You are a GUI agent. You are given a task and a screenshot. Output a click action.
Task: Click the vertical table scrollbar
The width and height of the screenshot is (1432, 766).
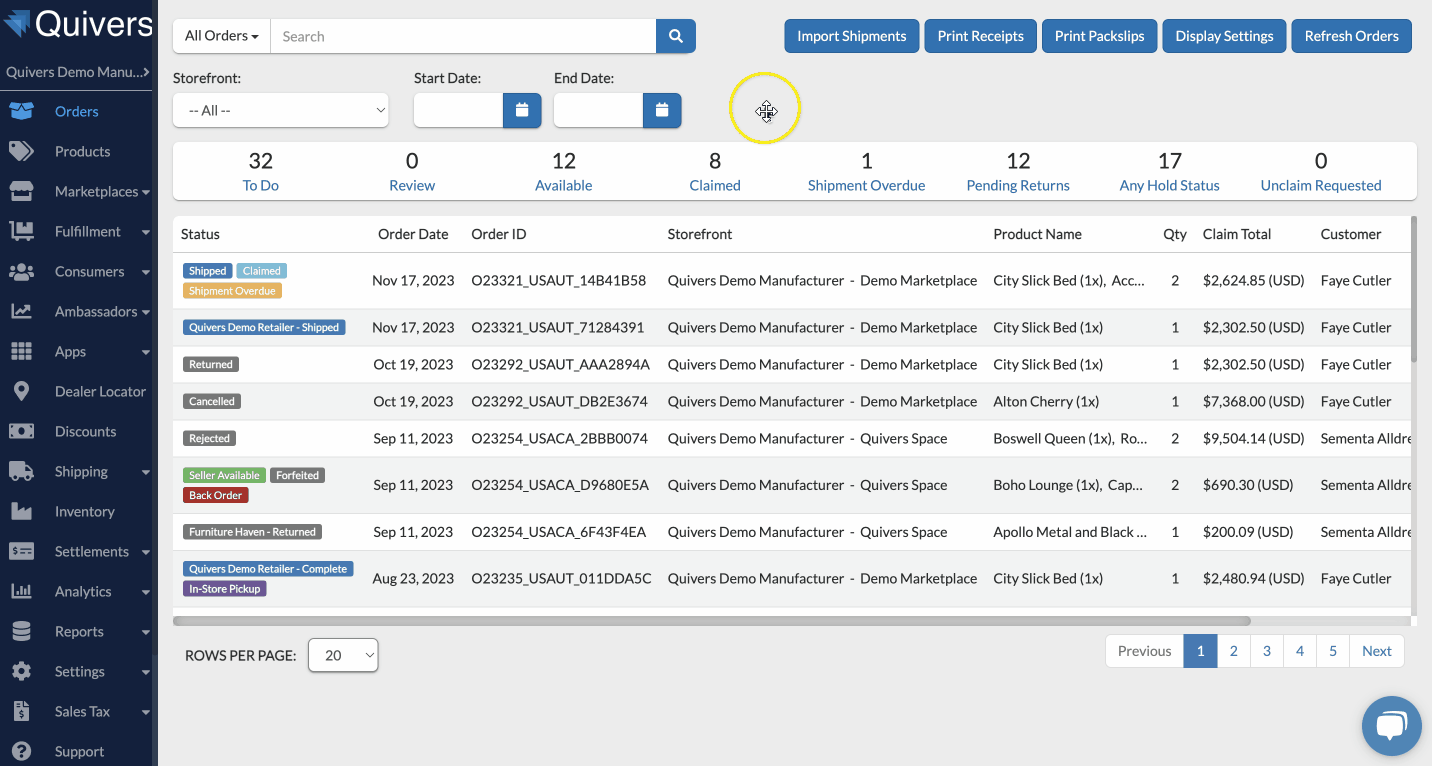(x=1413, y=289)
